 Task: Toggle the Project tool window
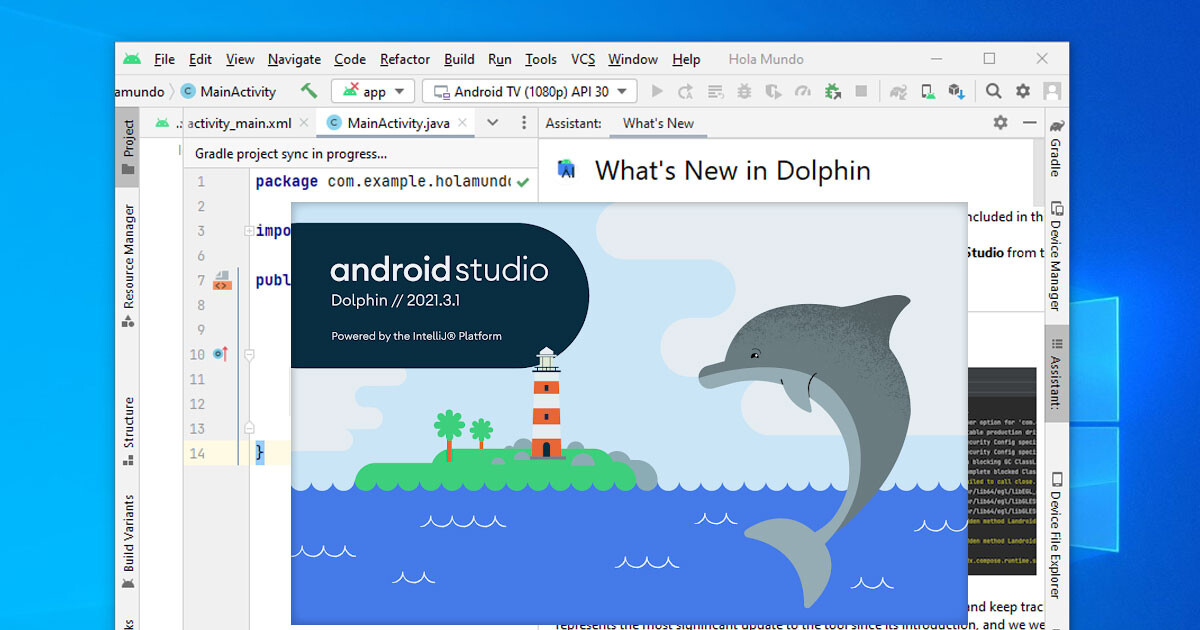click(x=128, y=147)
